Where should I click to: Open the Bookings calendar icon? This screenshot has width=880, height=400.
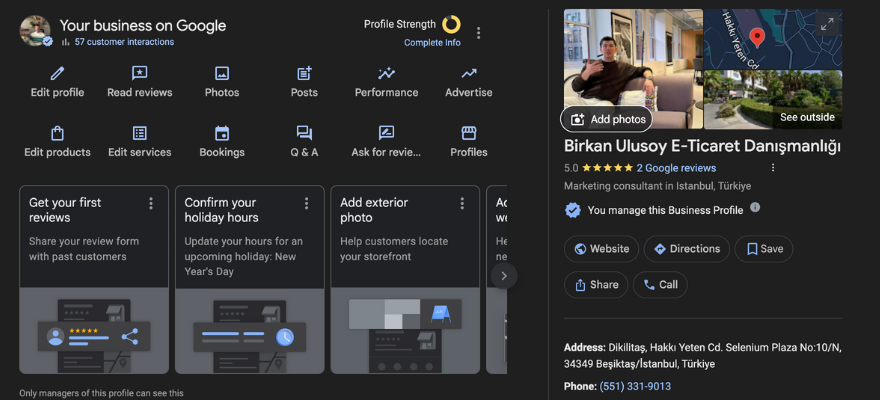click(222, 133)
